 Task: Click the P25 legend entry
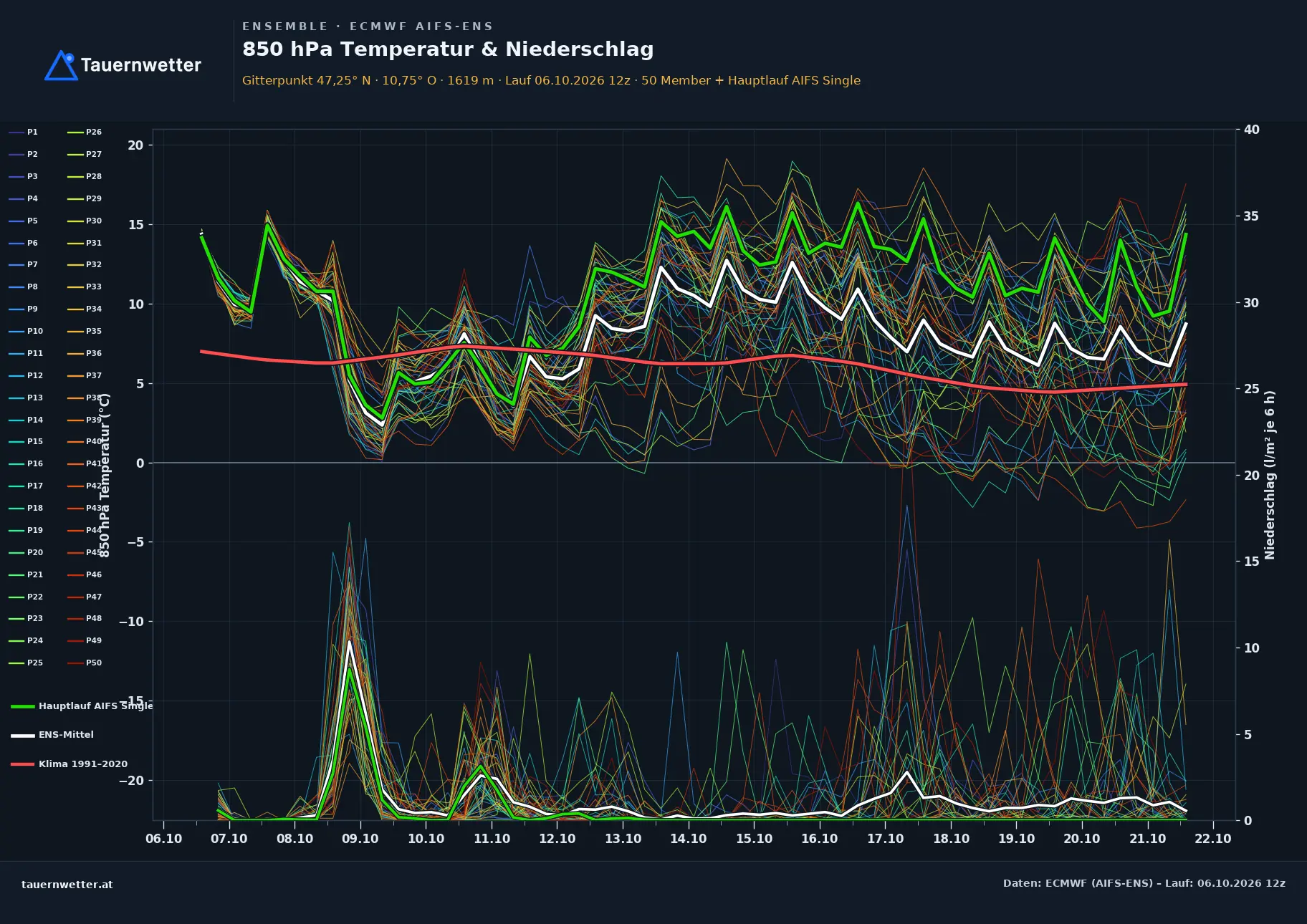coord(26,663)
